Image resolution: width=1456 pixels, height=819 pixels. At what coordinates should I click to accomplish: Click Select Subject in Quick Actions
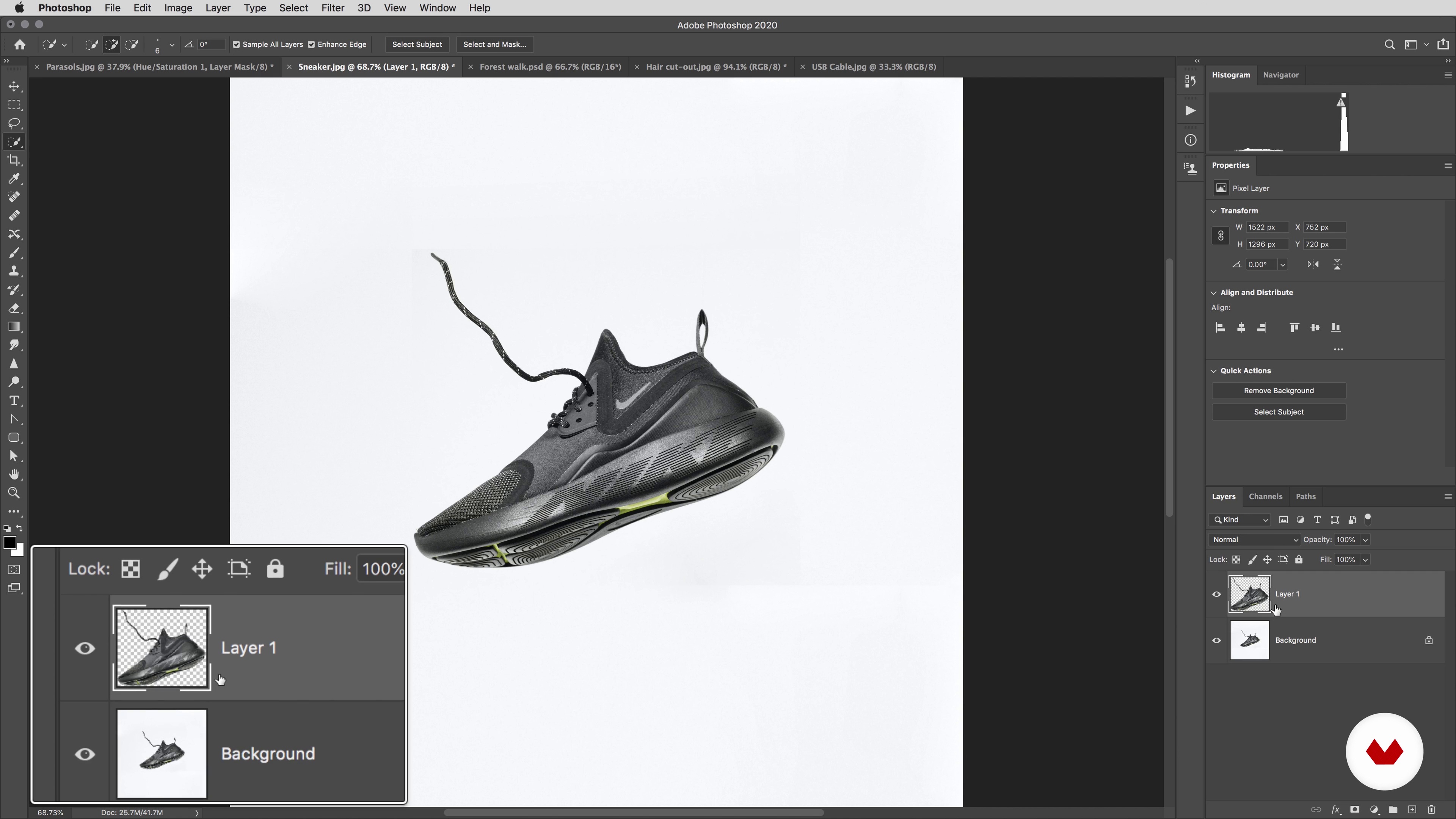[x=1279, y=412]
